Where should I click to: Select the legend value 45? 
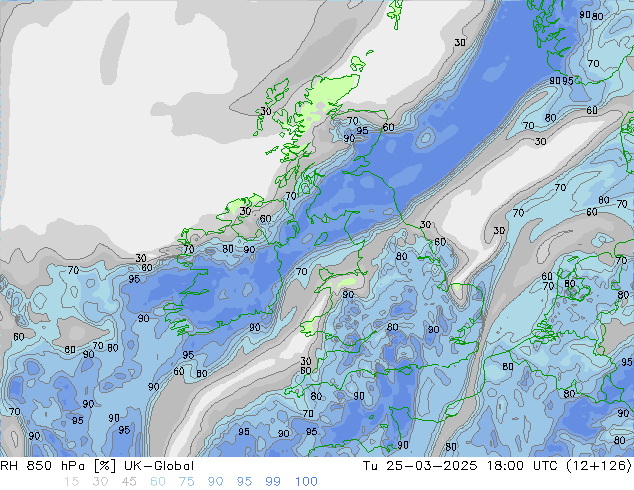(129, 482)
